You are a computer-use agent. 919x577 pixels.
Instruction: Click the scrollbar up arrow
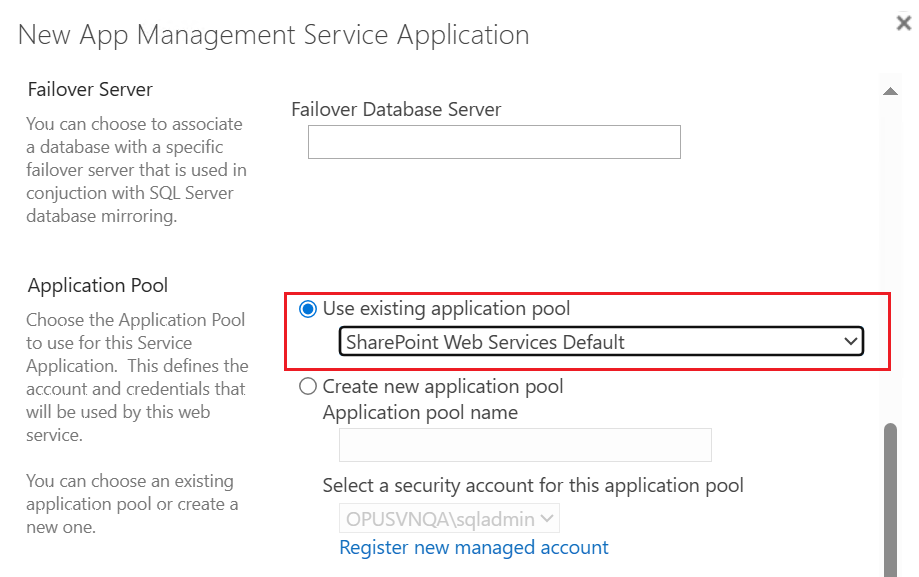tap(890, 89)
